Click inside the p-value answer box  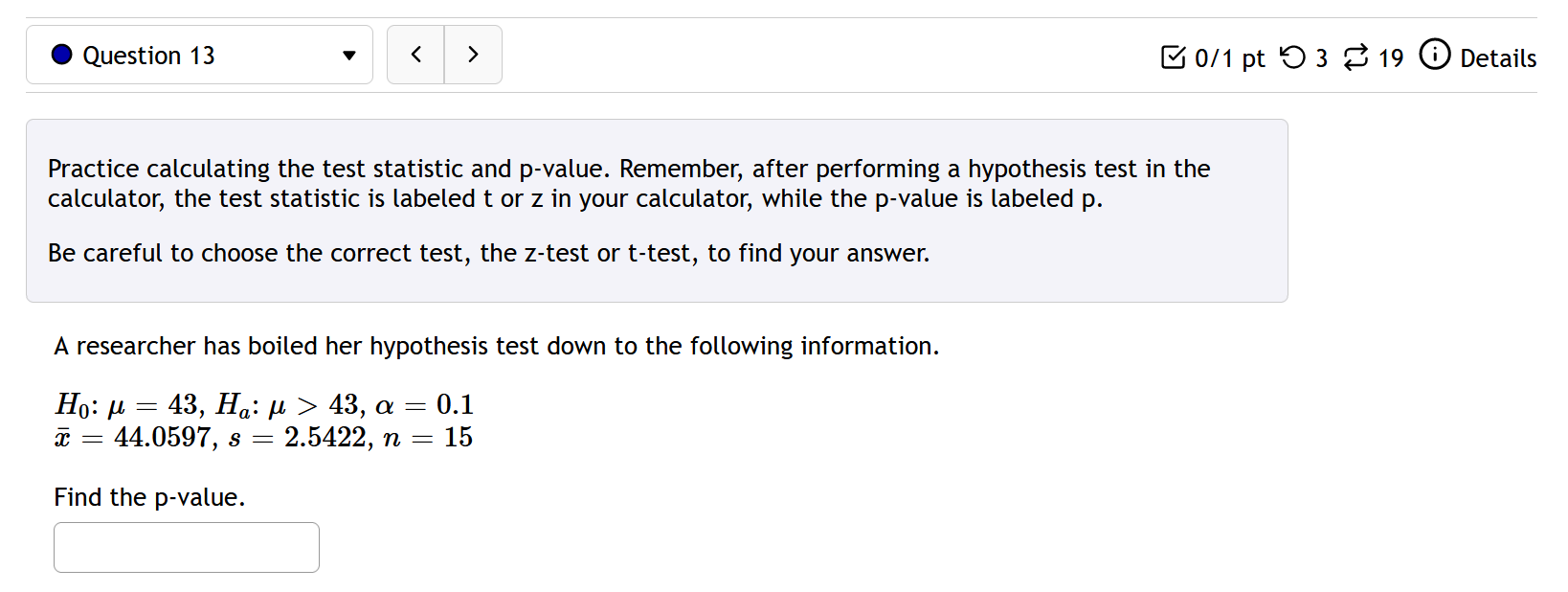coord(186,547)
